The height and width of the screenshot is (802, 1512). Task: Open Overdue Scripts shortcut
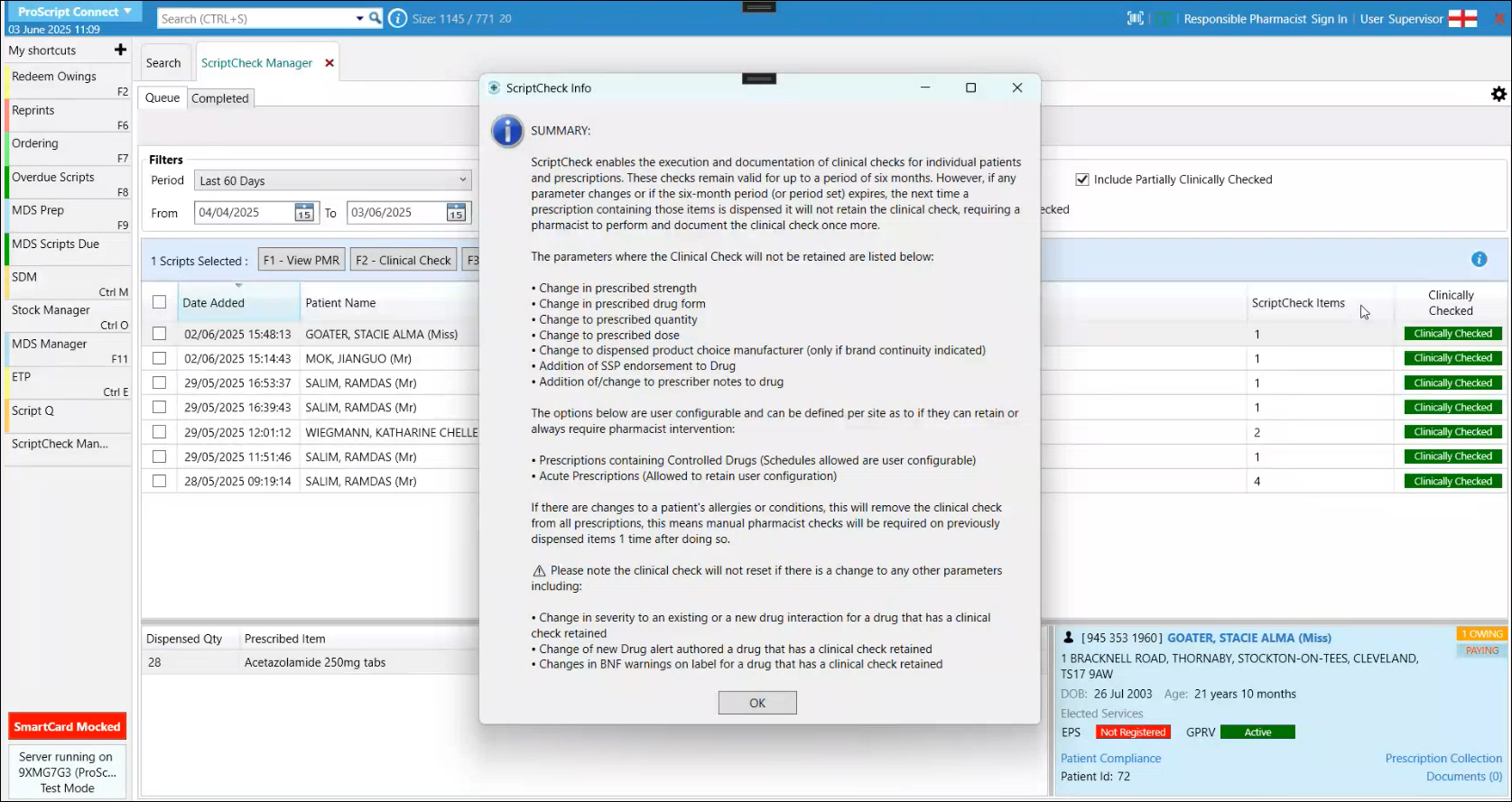click(x=69, y=183)
